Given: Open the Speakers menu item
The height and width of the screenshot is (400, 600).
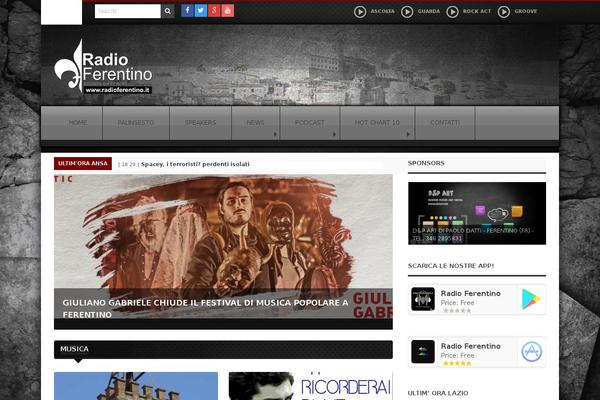Looking at the screenshot, I should tap(200, 122).
